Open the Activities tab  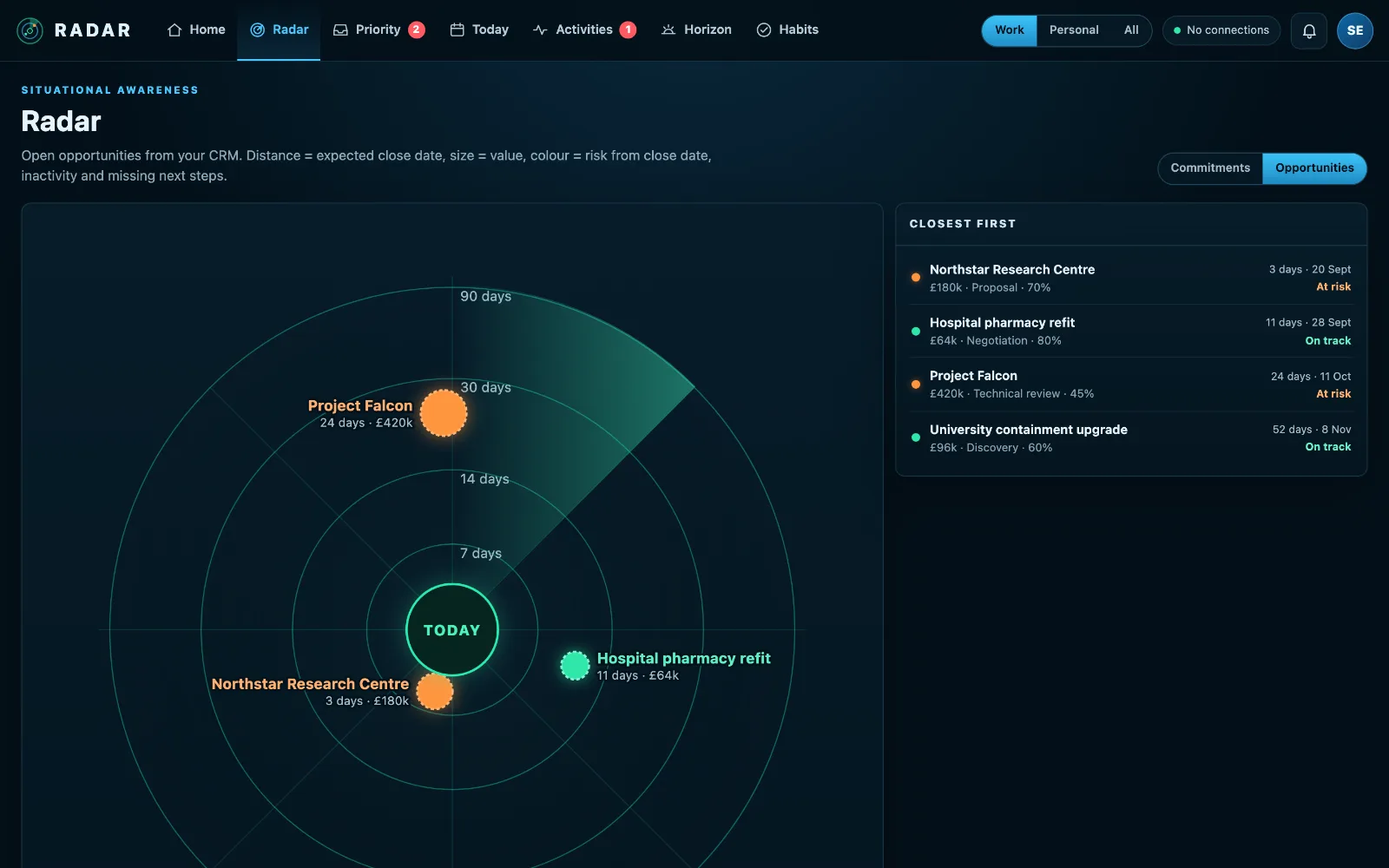(x=584, y=30)
